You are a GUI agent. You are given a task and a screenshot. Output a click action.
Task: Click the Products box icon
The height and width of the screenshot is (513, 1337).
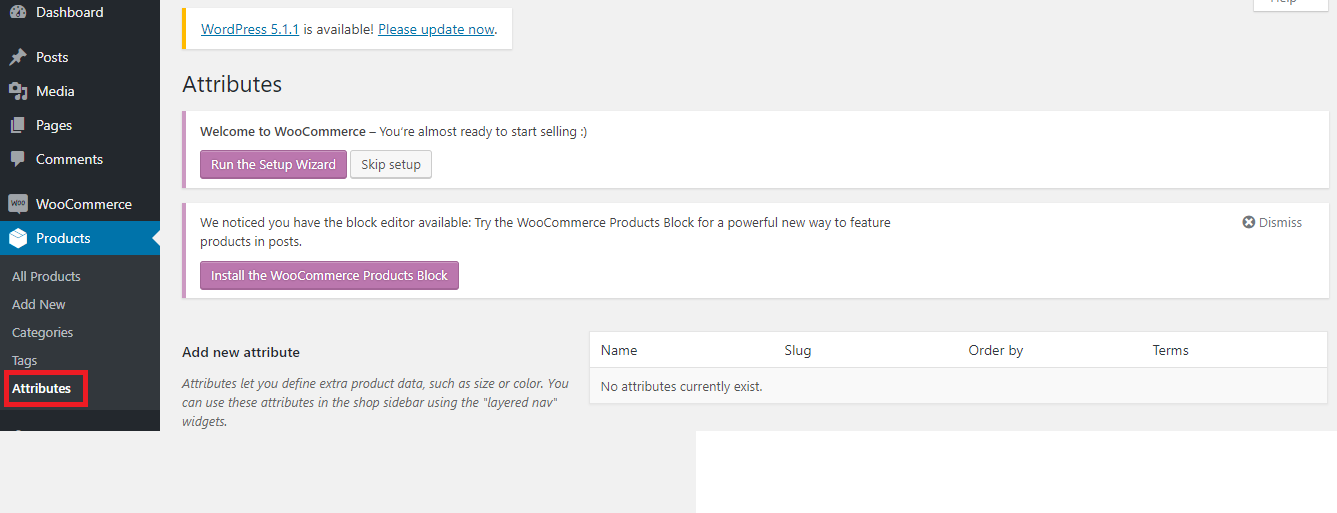point(18,238)
